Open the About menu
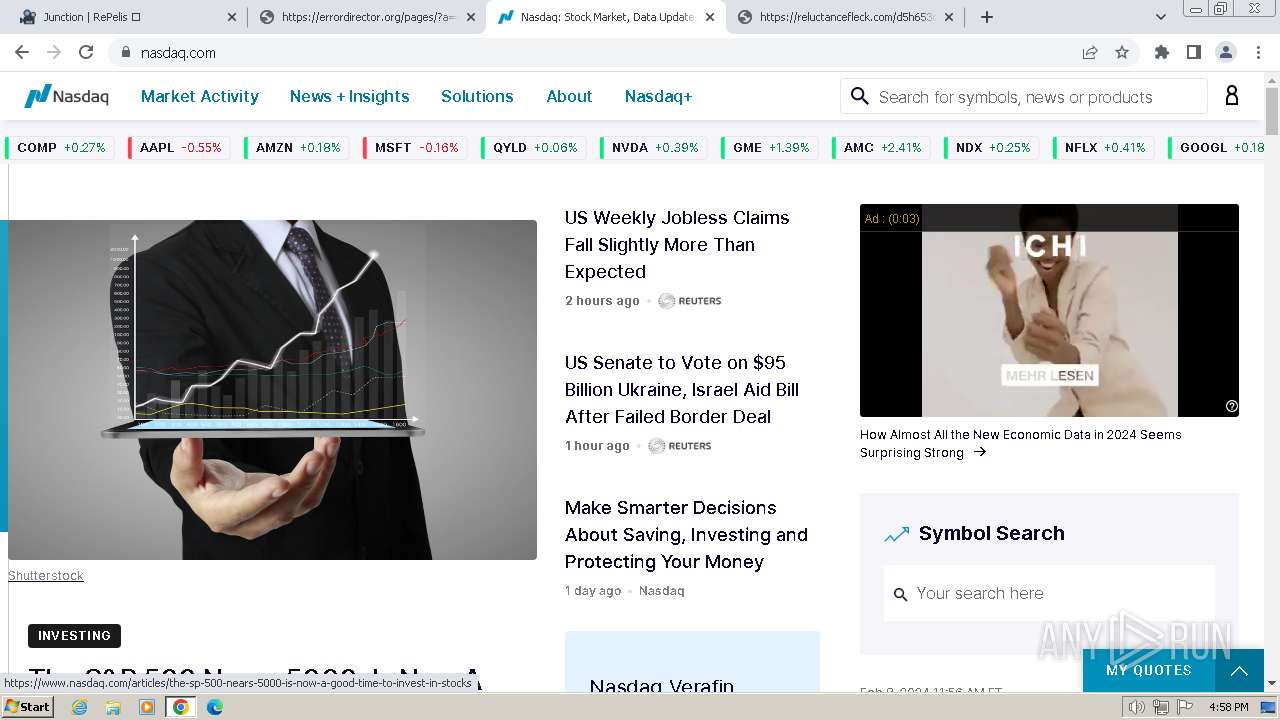This screenshot has width=1280, height=720. coord(569,96)
